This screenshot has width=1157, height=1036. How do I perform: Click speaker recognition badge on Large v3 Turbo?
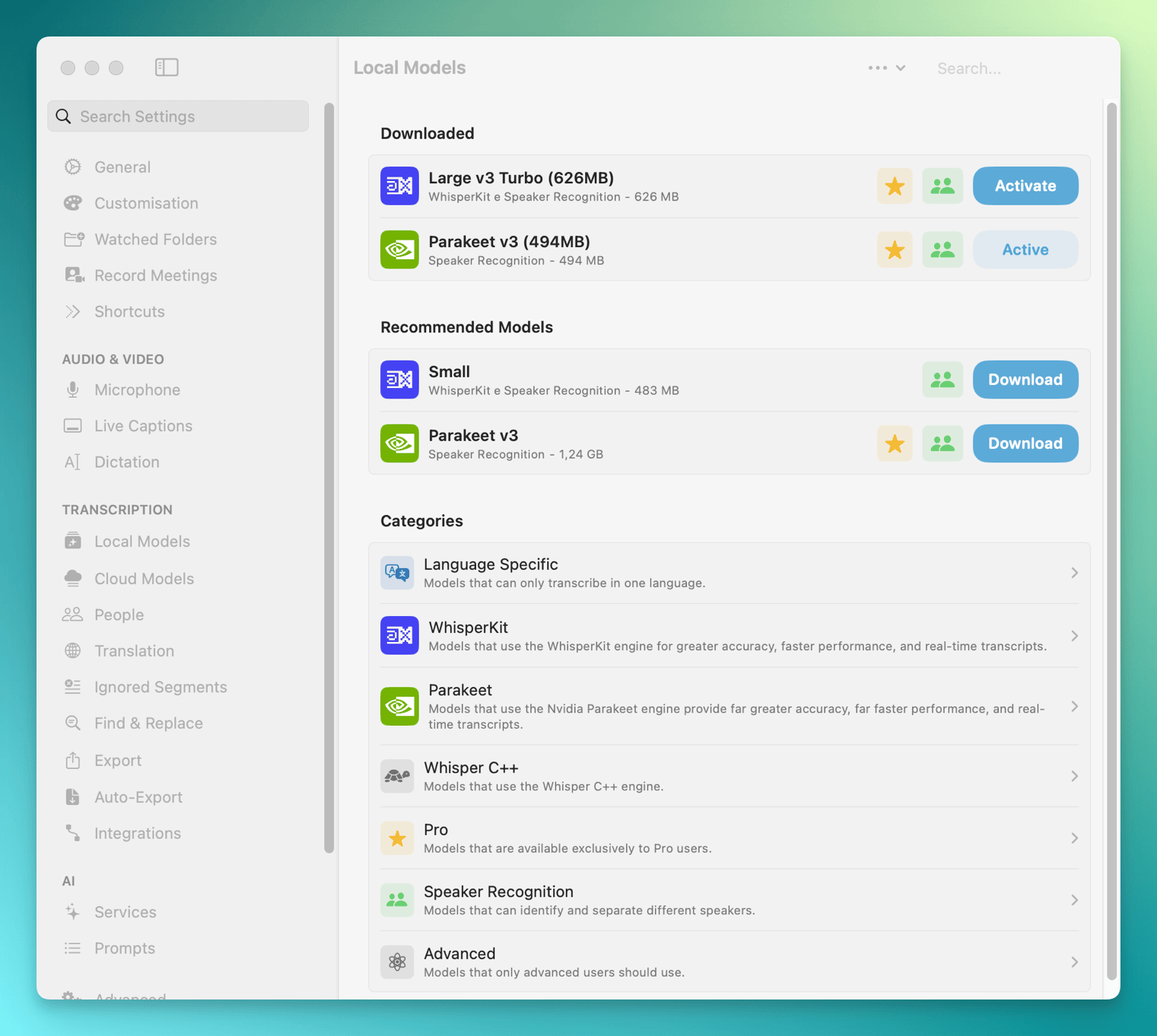click(942, 186)
